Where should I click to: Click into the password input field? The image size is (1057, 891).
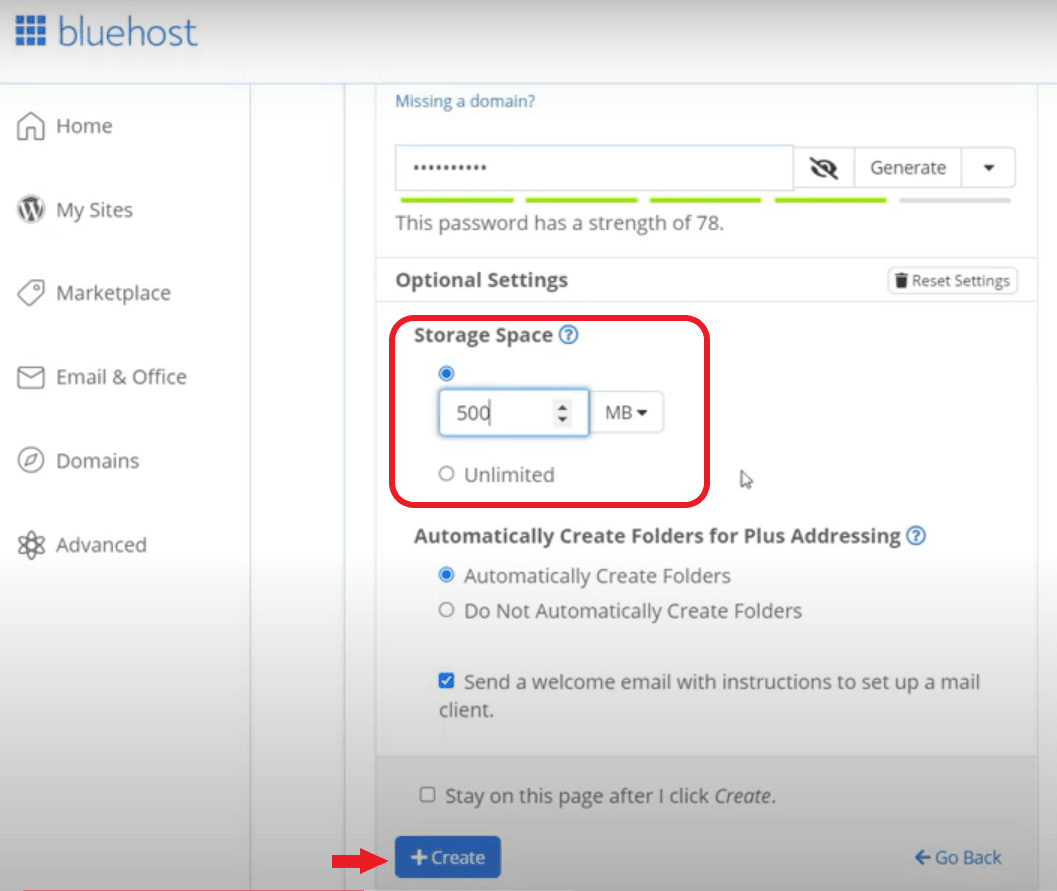tap(594, 168)
